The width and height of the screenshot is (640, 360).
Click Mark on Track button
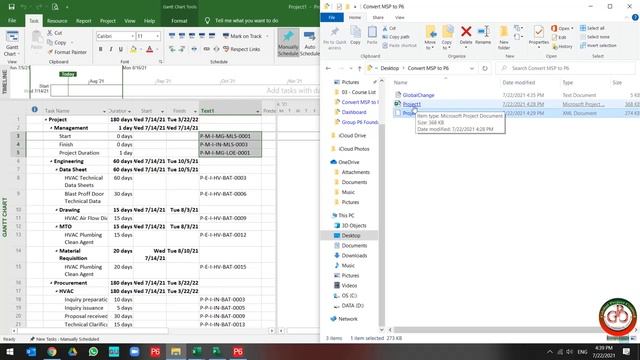[x=242, y=36]
